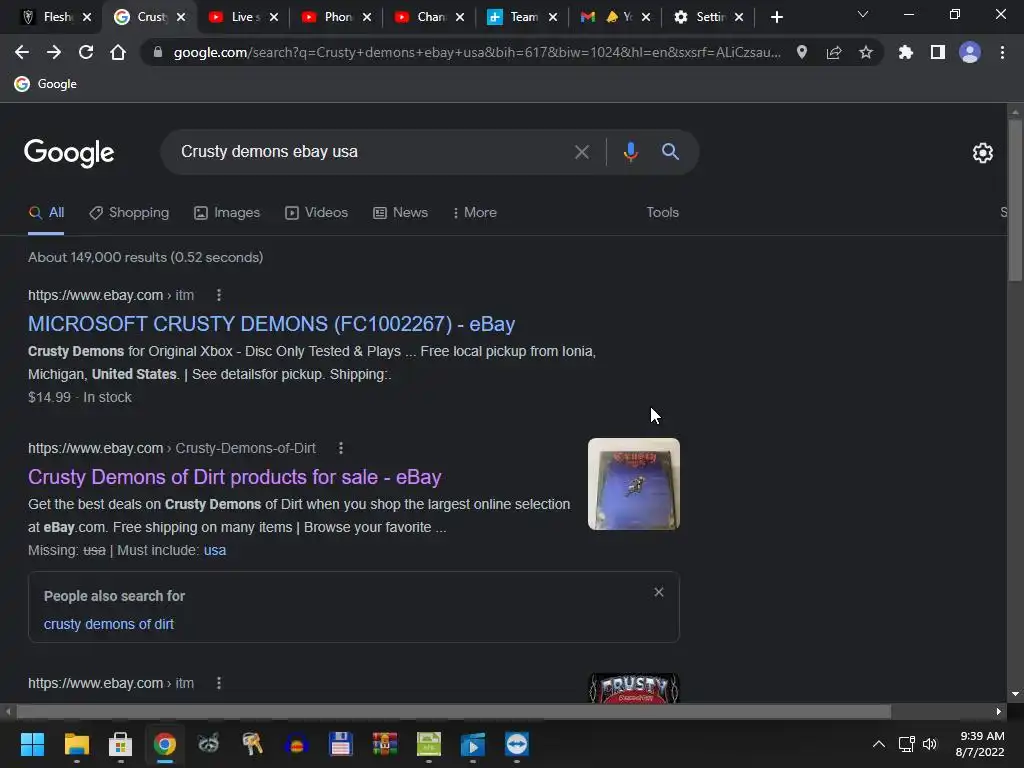This screenshot has width=1024, height=768.
Task: Go back with the browser back arrow
Action: pyautogui.click(x=22, y=52)
